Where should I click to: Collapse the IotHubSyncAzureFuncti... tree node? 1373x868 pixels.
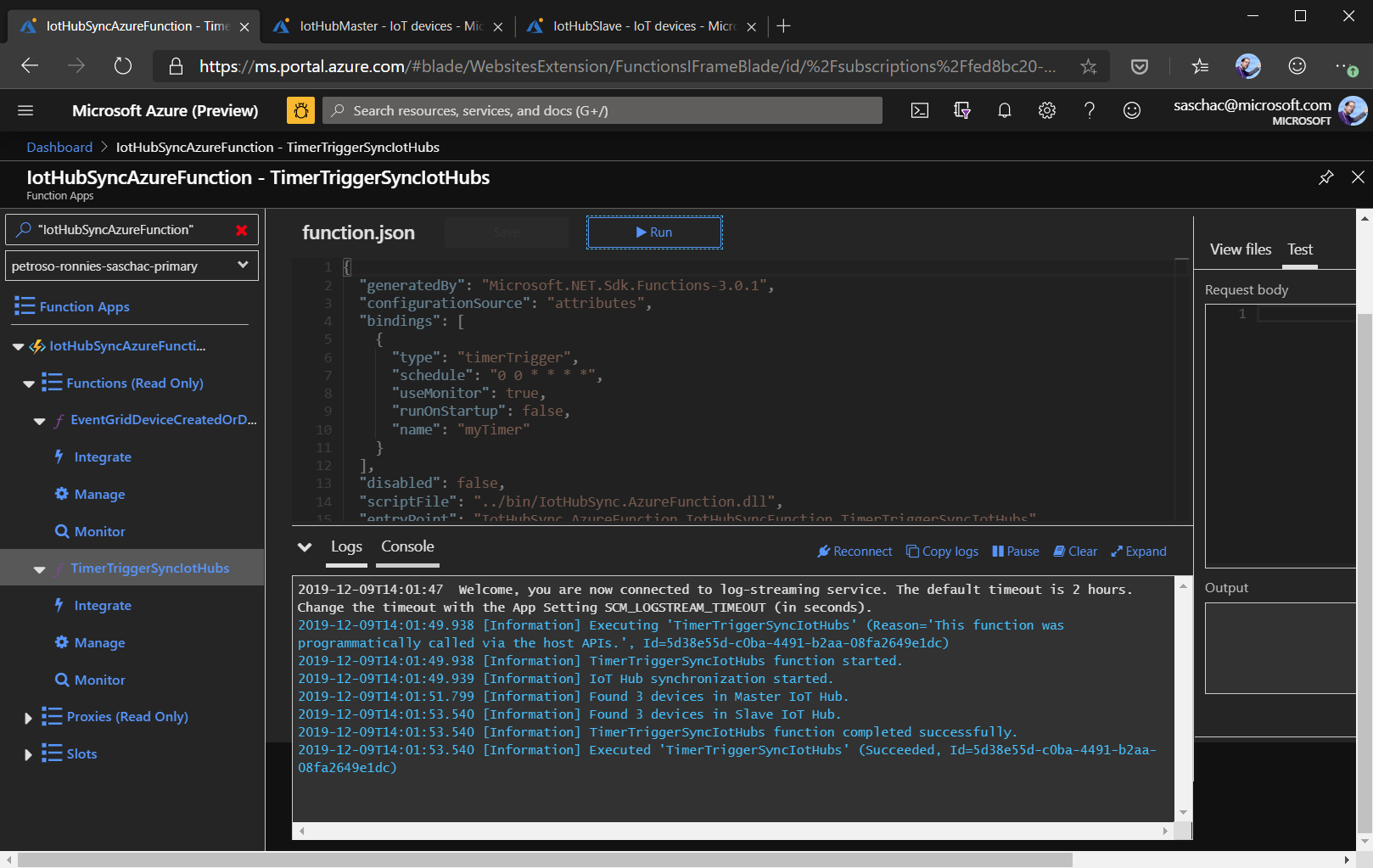pos(19,347)
